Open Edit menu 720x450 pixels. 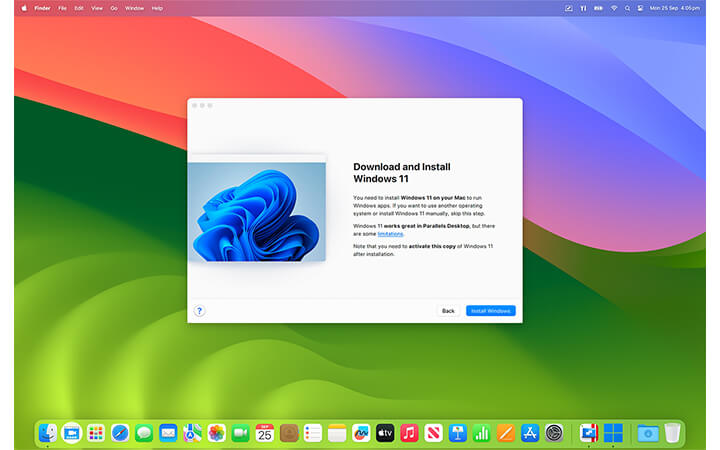[79, 8]
